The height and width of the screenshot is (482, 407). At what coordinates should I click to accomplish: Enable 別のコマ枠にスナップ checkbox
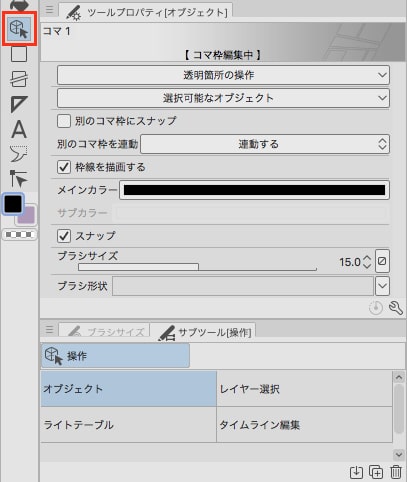point(64,121)
